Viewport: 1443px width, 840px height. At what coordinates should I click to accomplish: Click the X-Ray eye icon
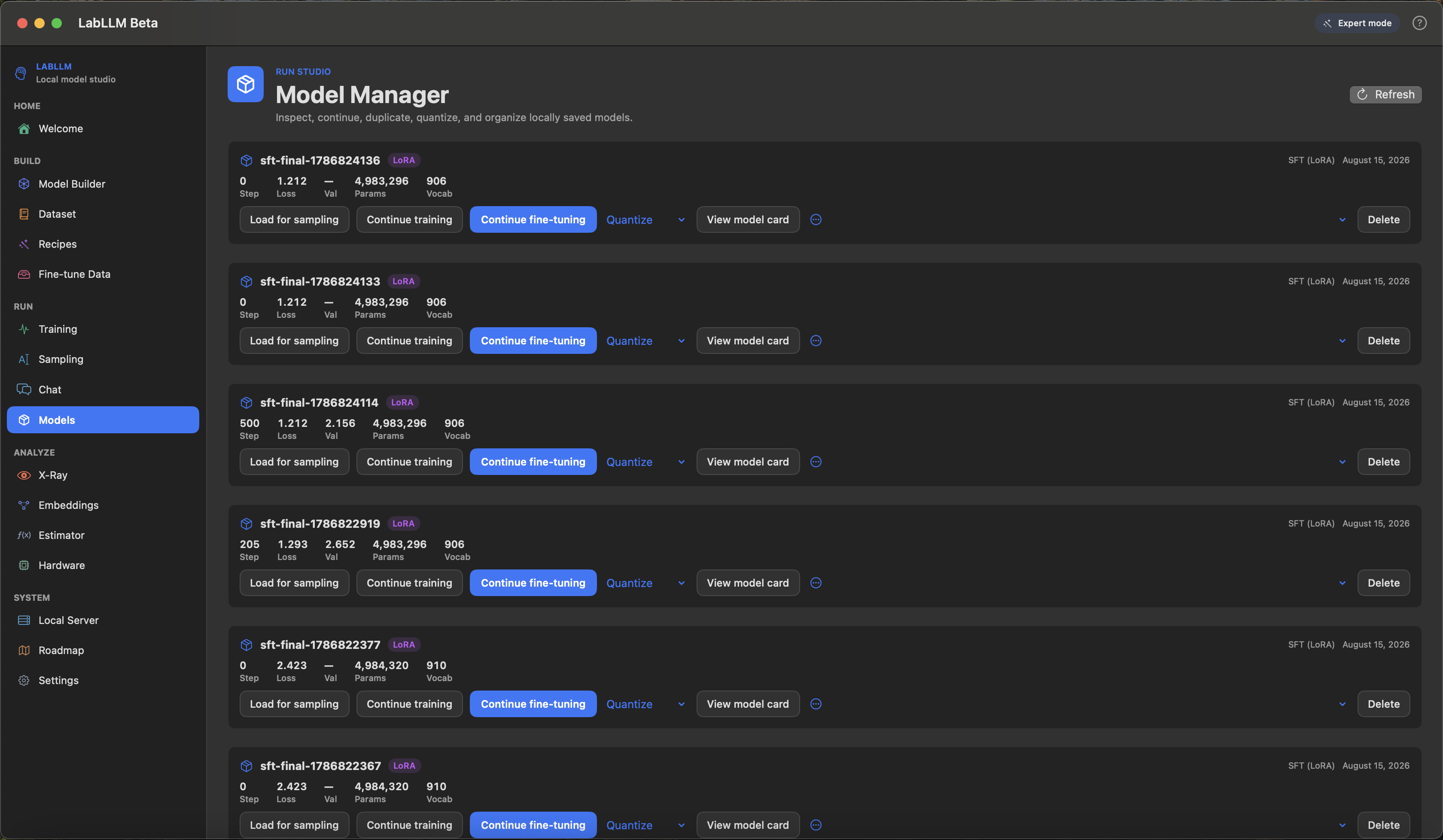point(24,475)
